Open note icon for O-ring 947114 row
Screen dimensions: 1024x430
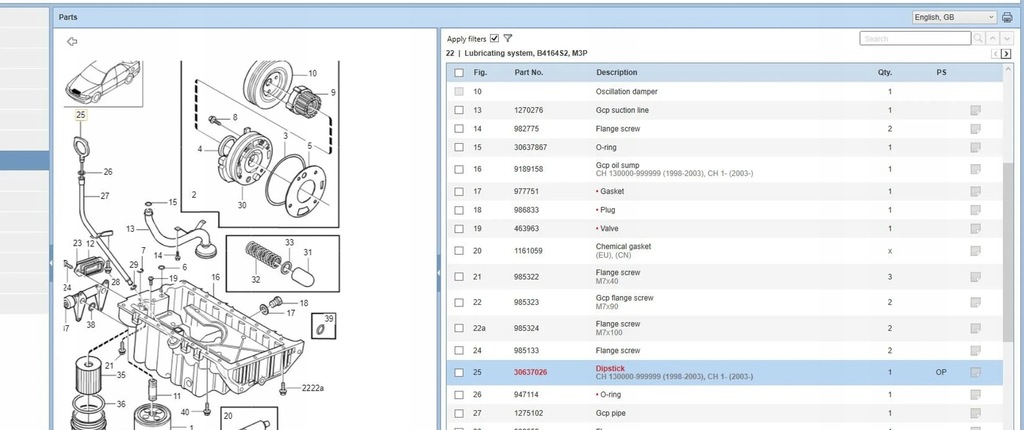[976, 395]
